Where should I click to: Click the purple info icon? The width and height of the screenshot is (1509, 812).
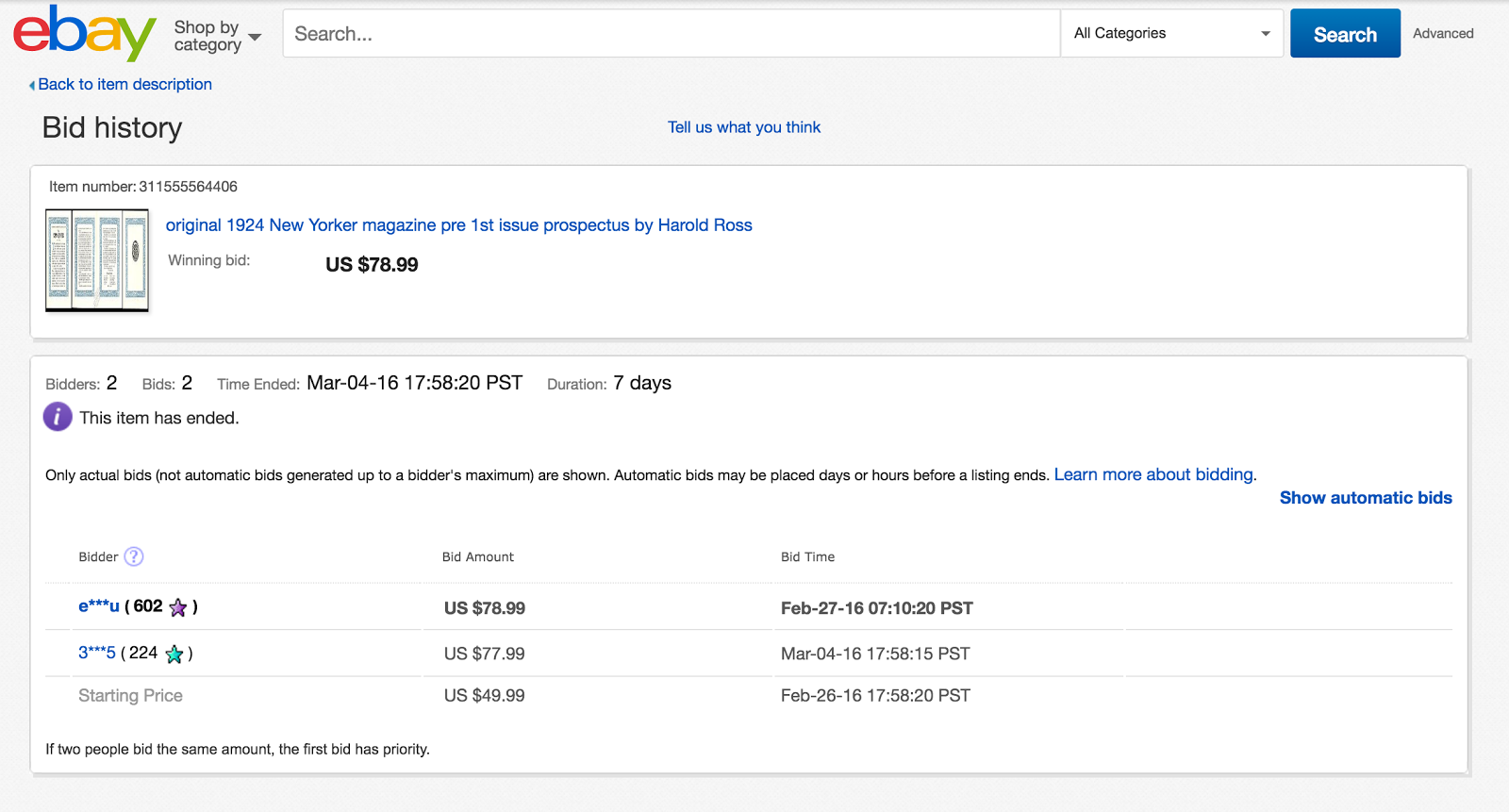pyautogui.click(x=58, y=416)
